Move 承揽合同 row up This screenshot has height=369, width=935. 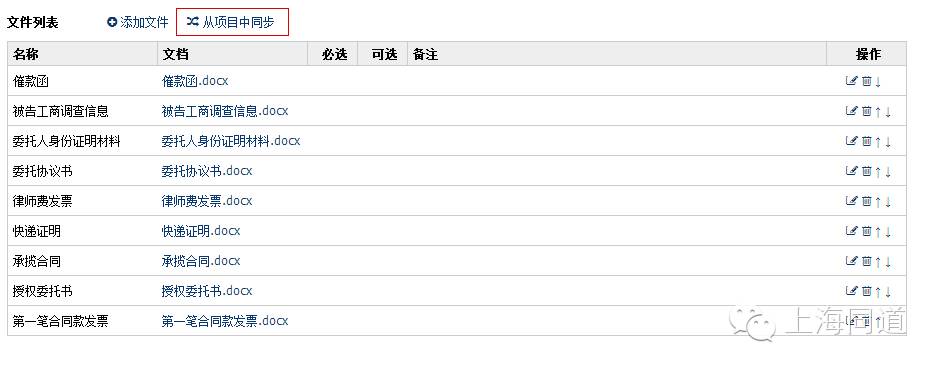point(878,261)
